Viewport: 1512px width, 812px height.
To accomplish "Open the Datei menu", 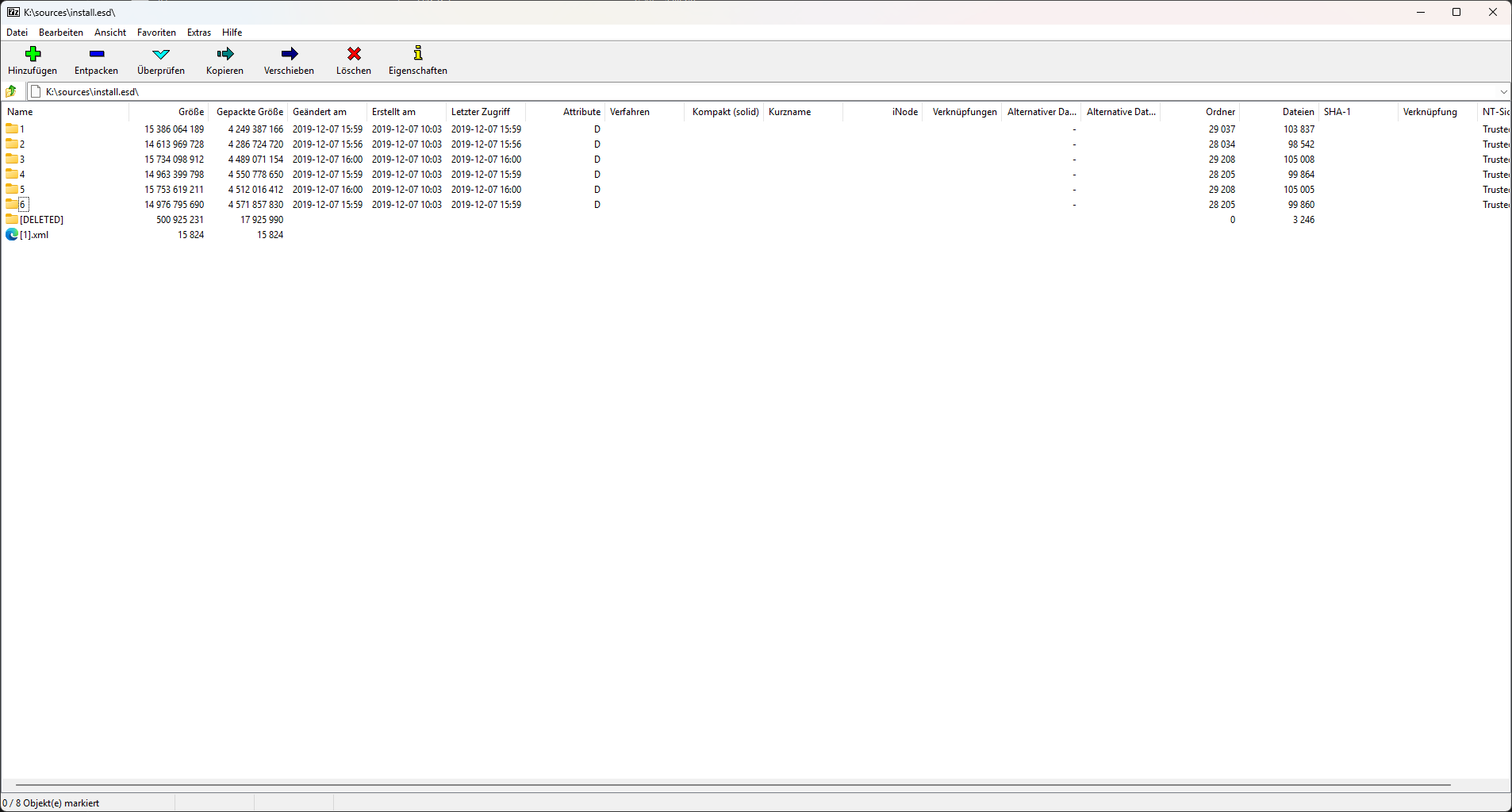I will click(17, 33).
